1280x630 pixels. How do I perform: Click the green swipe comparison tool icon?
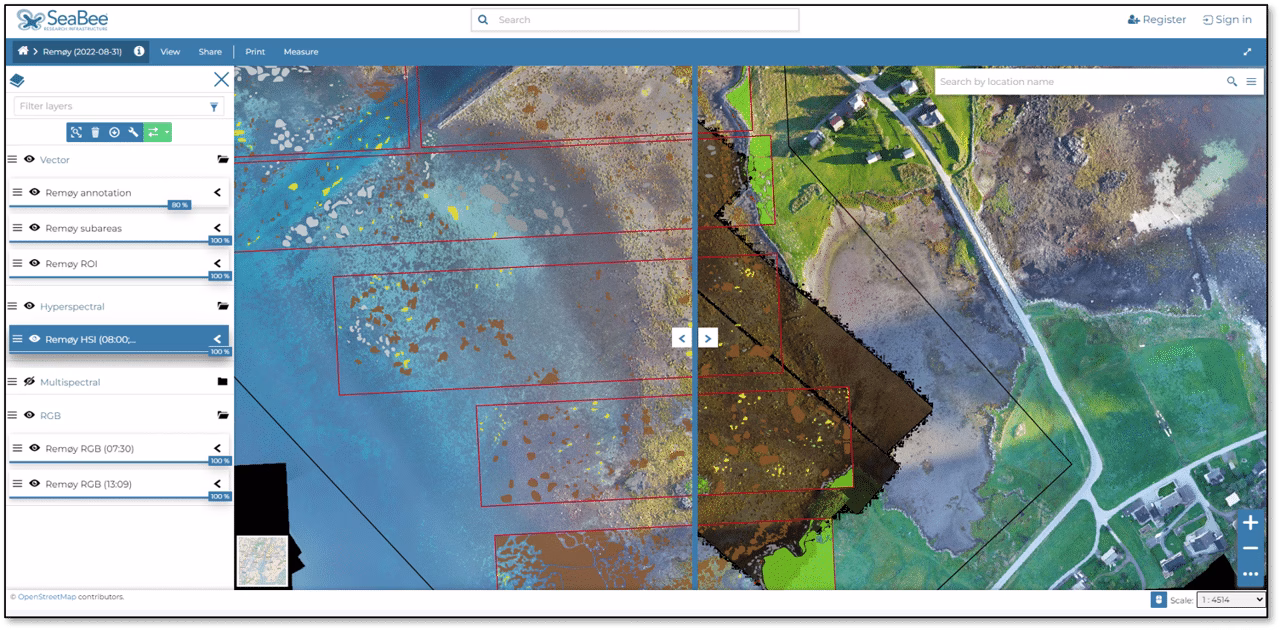(154, 131)
